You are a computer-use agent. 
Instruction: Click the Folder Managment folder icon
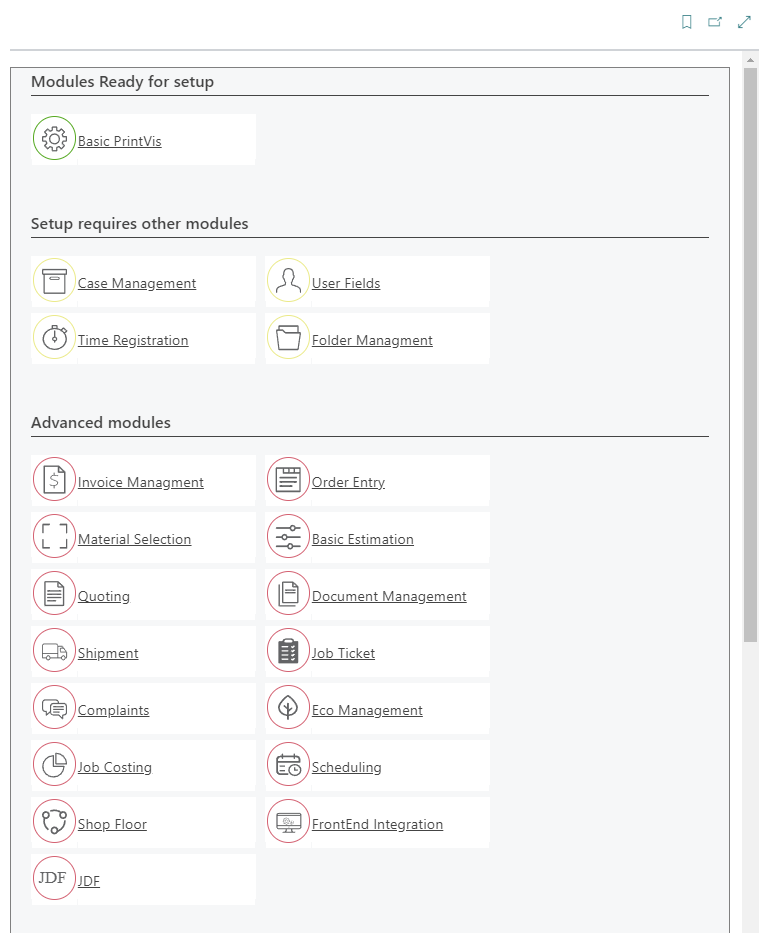[x=289, y=337]
